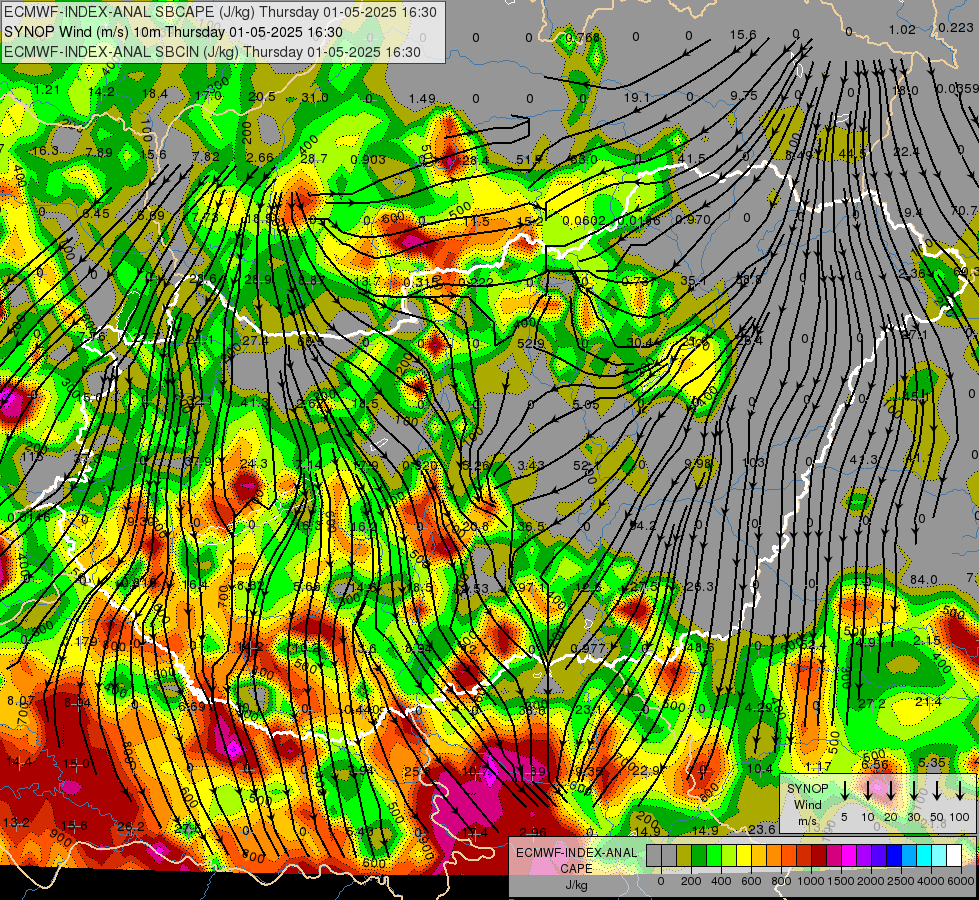979x900 pixels.
Task: Click the map value '3.43'
Action: 531,465
